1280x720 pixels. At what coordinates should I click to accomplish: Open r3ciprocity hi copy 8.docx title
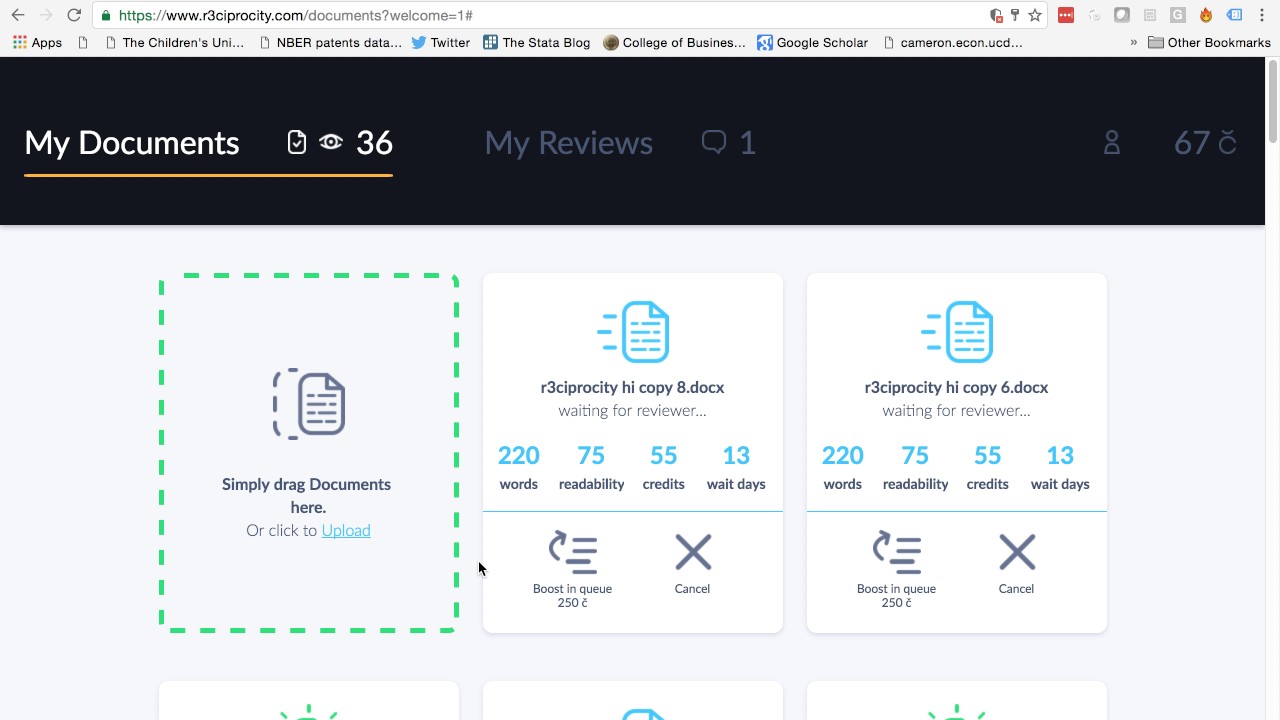(x=632, y=387)
